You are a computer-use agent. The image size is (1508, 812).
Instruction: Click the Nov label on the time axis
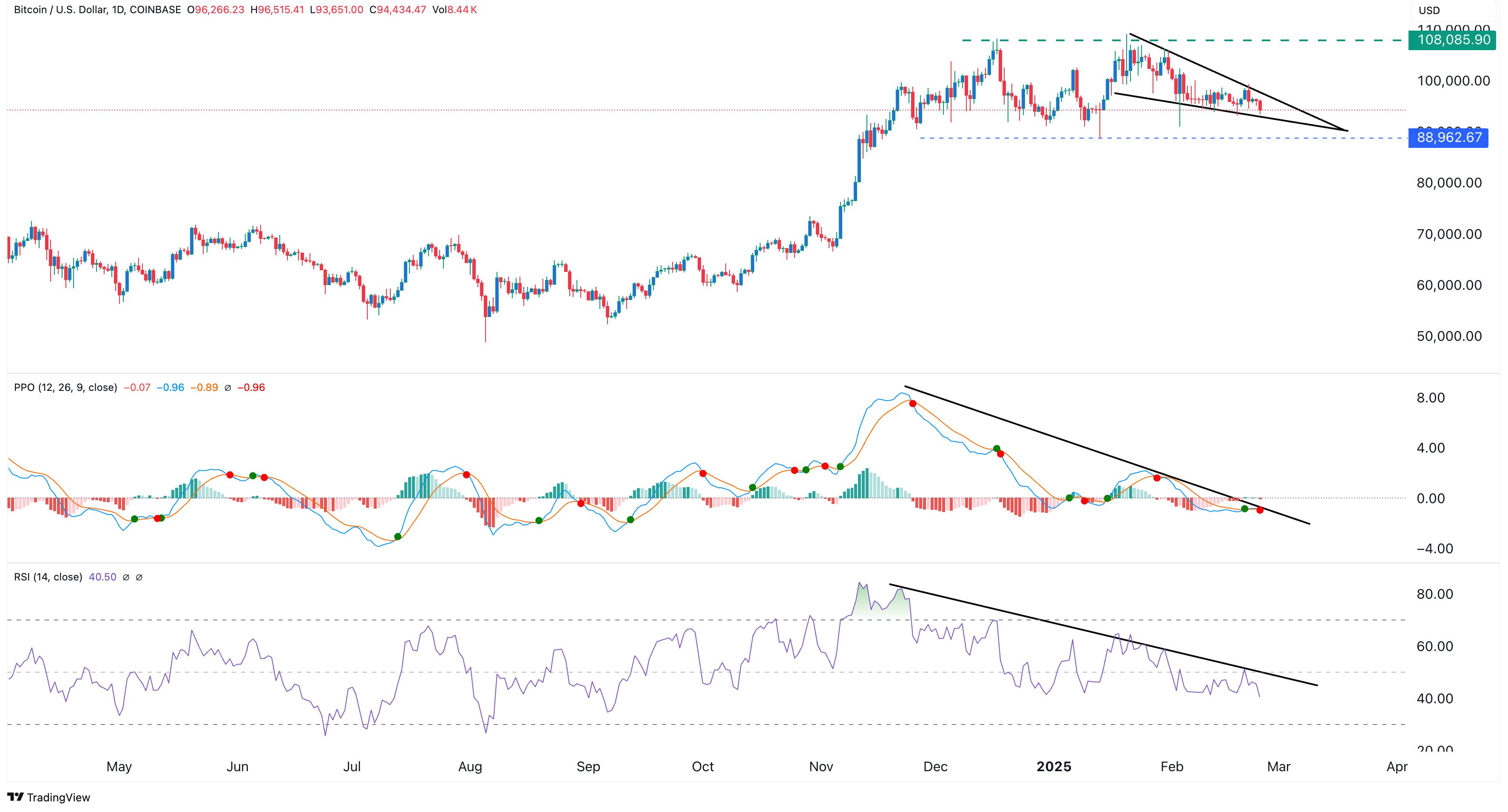click(821, 767)
